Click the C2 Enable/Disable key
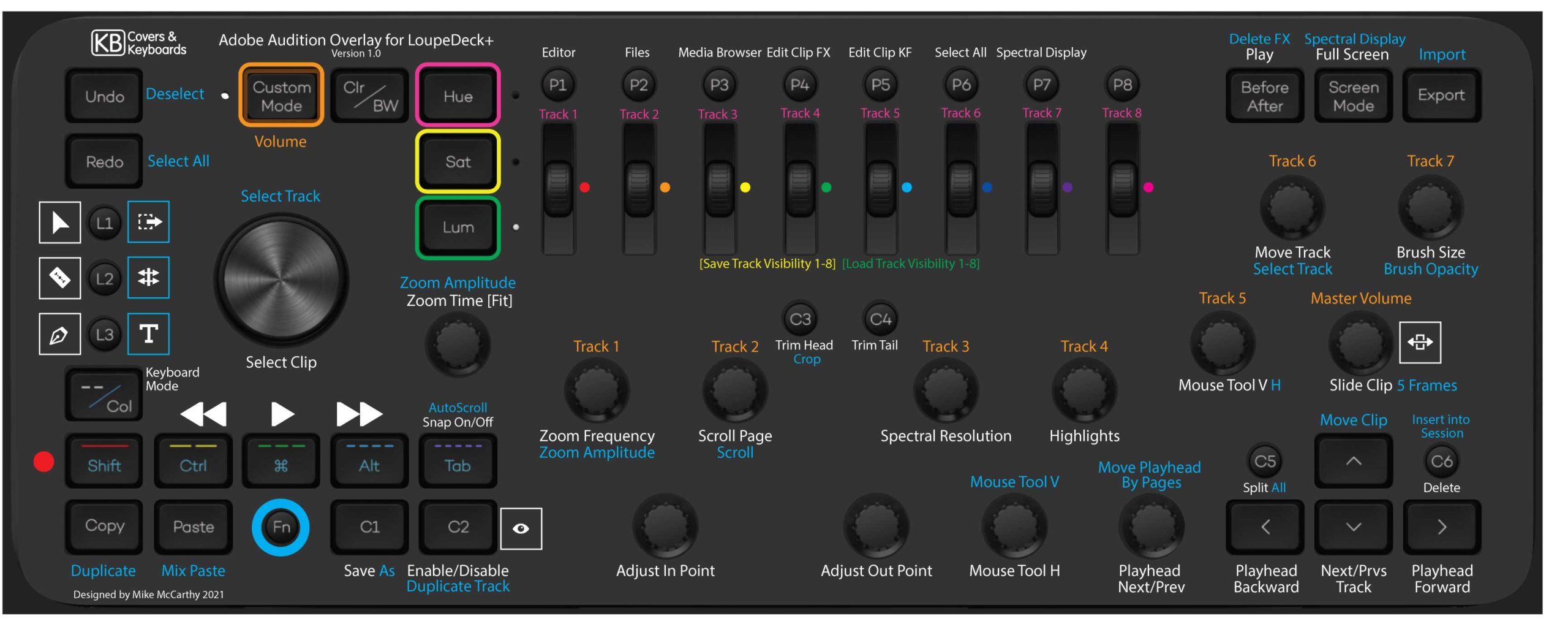Viewport: 1568px width, 624px height. 458,527
